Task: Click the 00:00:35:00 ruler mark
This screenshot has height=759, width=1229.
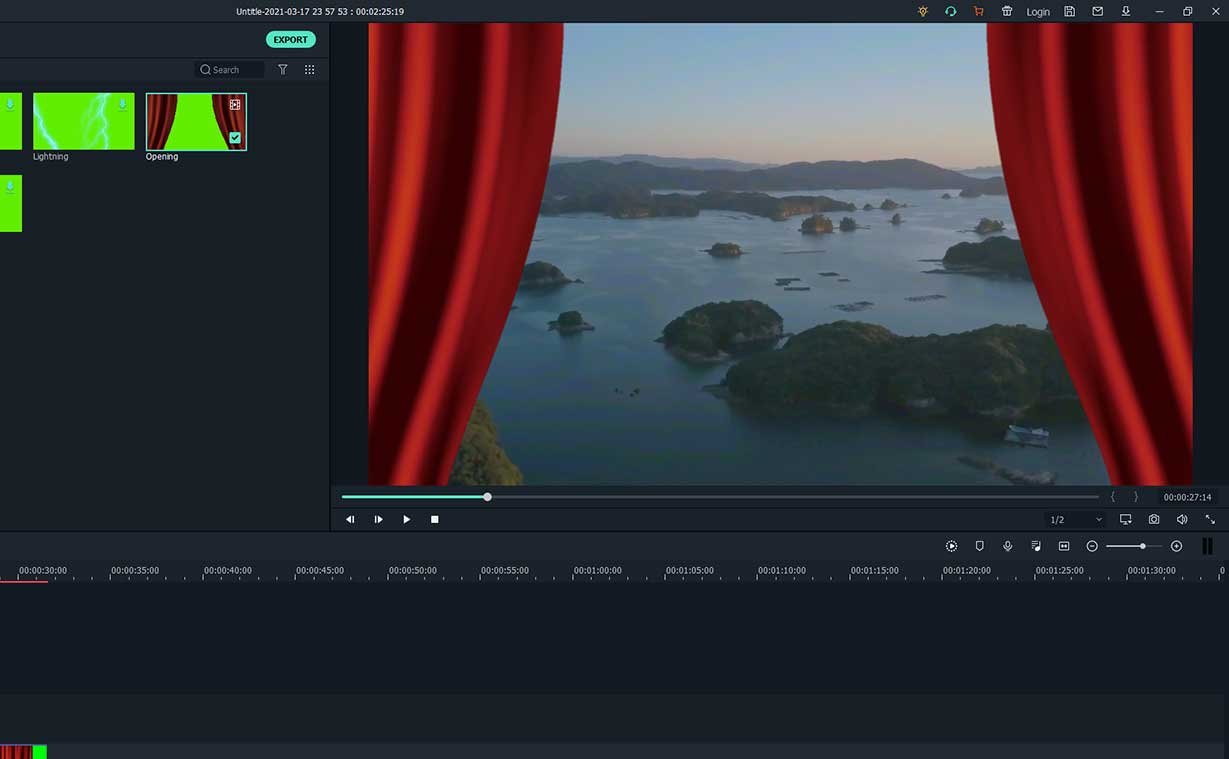Action: [135, 571]
